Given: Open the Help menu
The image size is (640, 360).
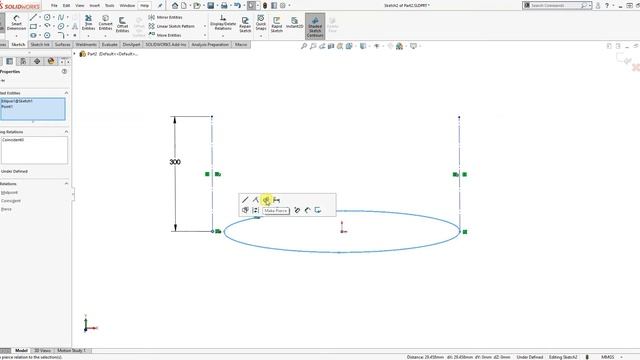Looking at the screenshot, I should [x=144, y=6].
